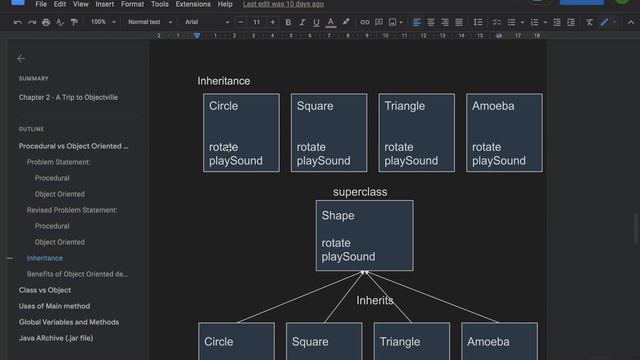
Task: Open the text color picker
Action: [x=331, y=22]
